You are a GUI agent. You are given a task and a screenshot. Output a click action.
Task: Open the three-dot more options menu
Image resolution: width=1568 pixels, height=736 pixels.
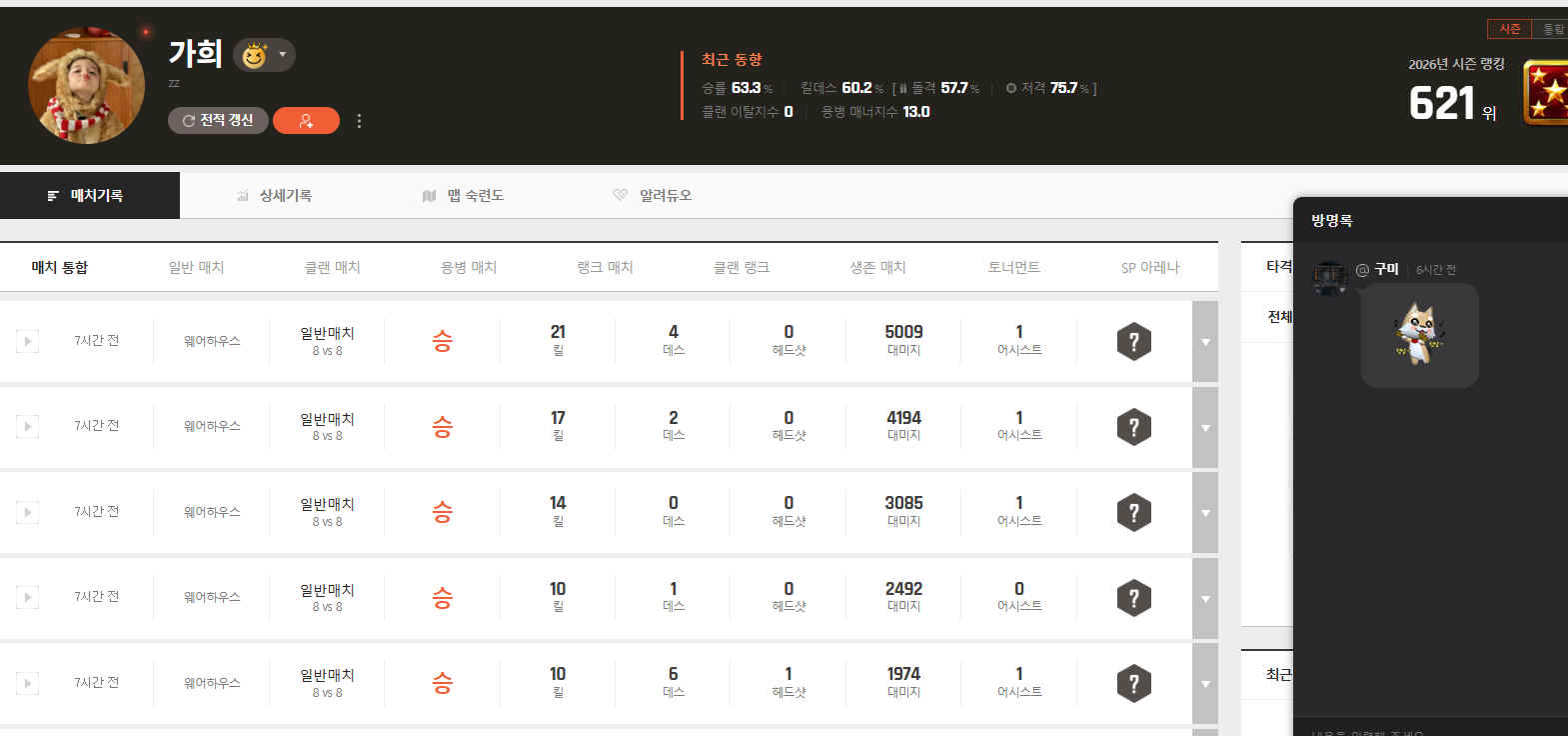(359, 121)
